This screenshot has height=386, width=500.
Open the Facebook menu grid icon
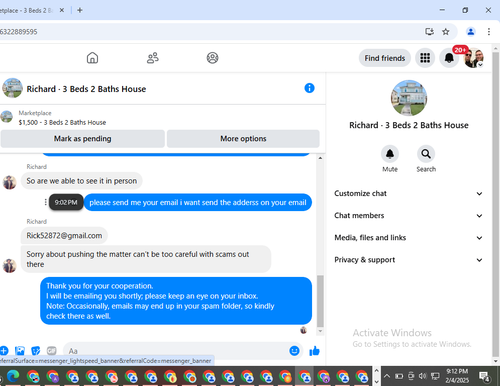(x=425, y=58)
